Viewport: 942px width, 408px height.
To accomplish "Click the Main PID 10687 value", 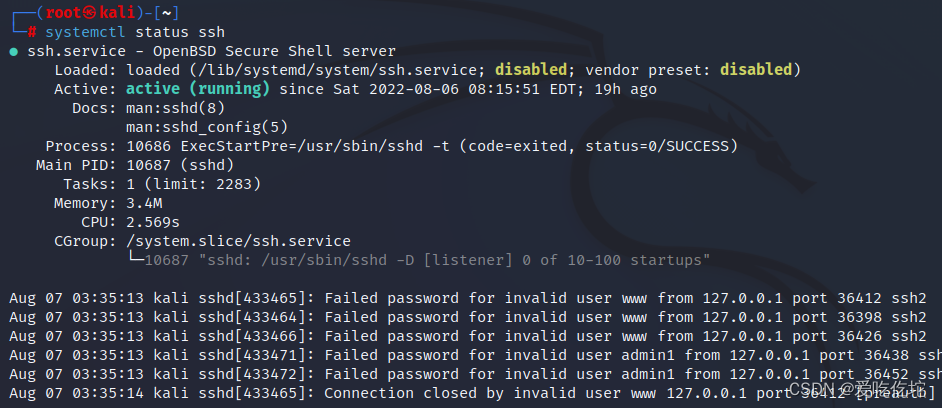I will (149, 165).
